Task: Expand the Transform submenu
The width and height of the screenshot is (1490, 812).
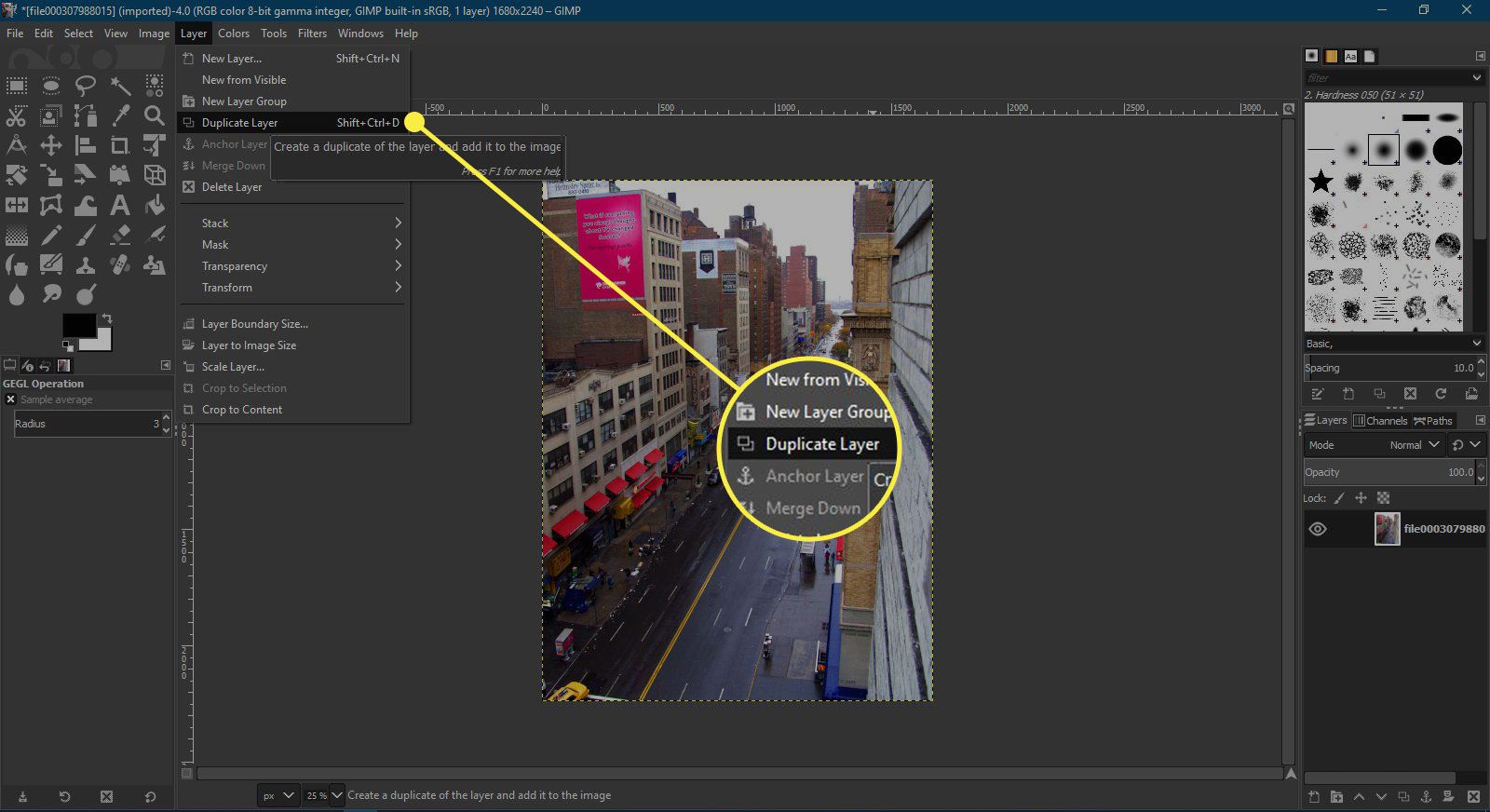Action: 293,288
